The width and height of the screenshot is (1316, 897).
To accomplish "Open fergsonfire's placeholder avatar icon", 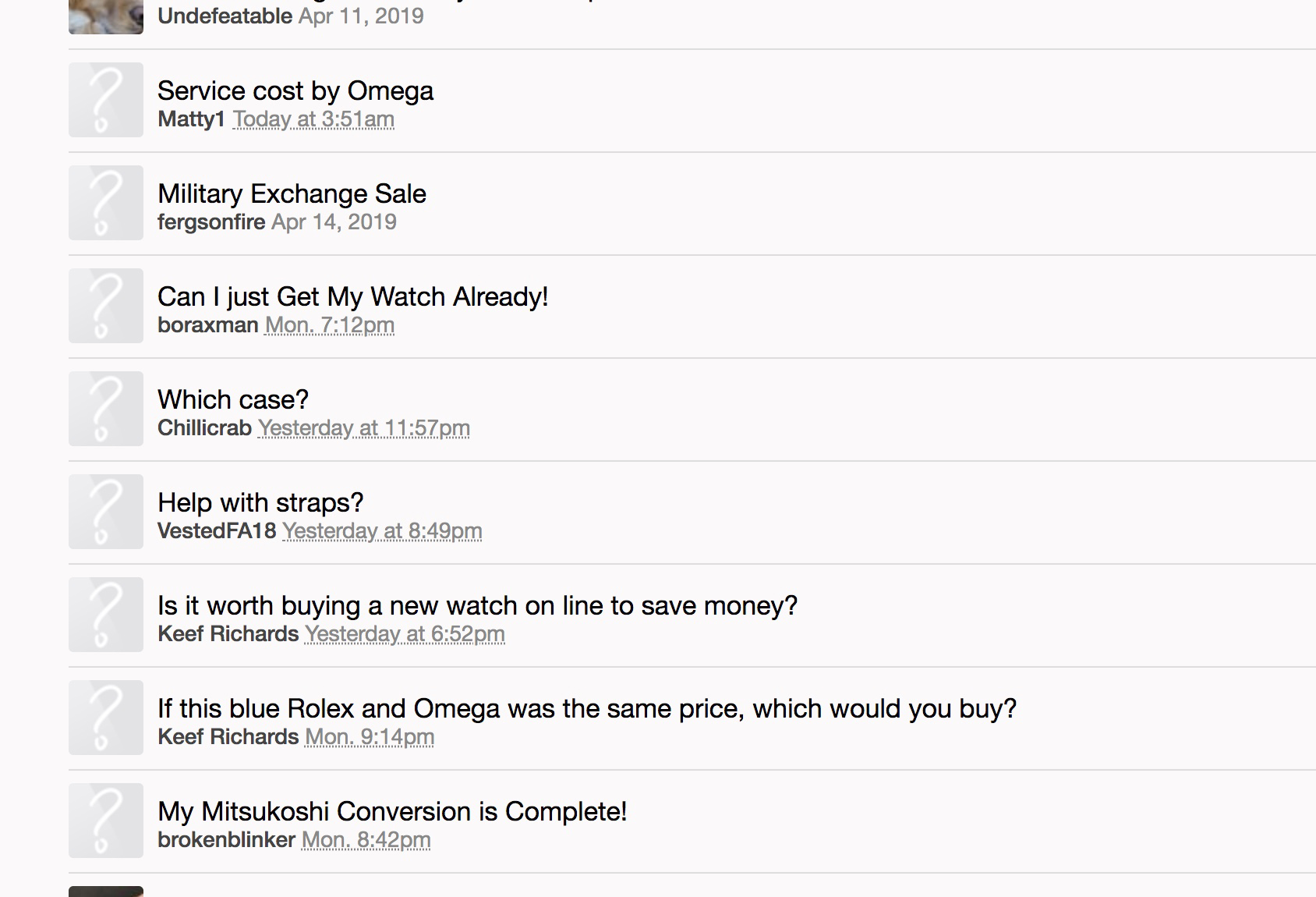I will pyautogui.click(x=106, y=203).
